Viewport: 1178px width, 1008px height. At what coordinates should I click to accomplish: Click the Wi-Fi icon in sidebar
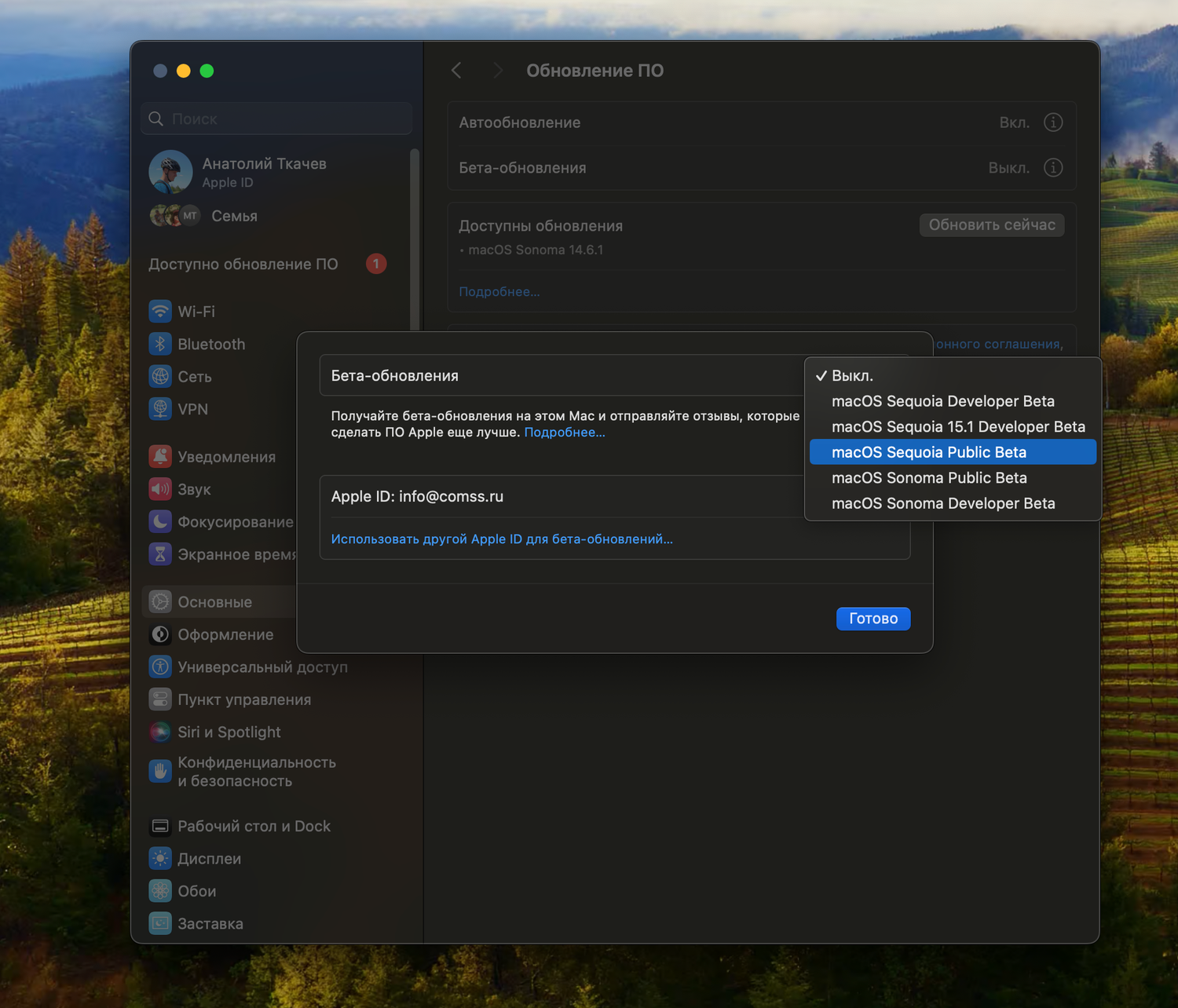(x=160, y=312)
